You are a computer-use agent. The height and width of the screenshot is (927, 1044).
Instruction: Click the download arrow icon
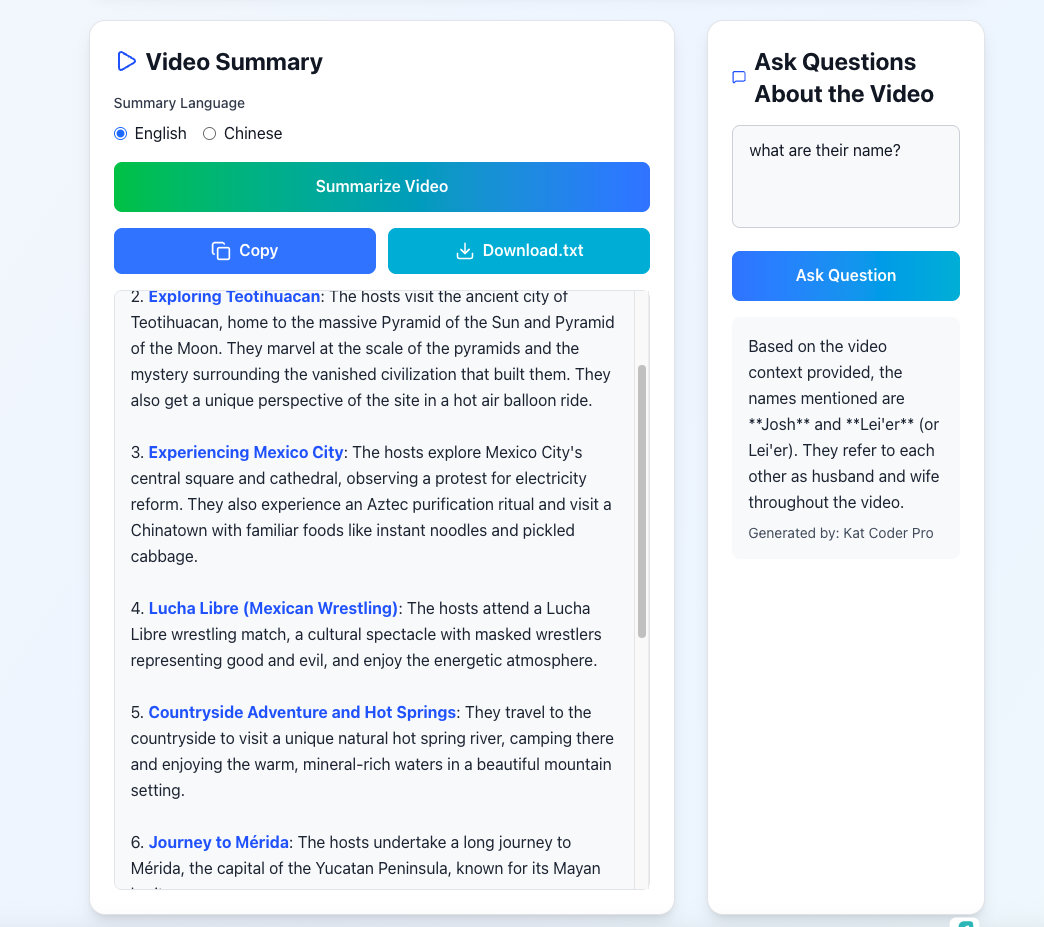464,251
